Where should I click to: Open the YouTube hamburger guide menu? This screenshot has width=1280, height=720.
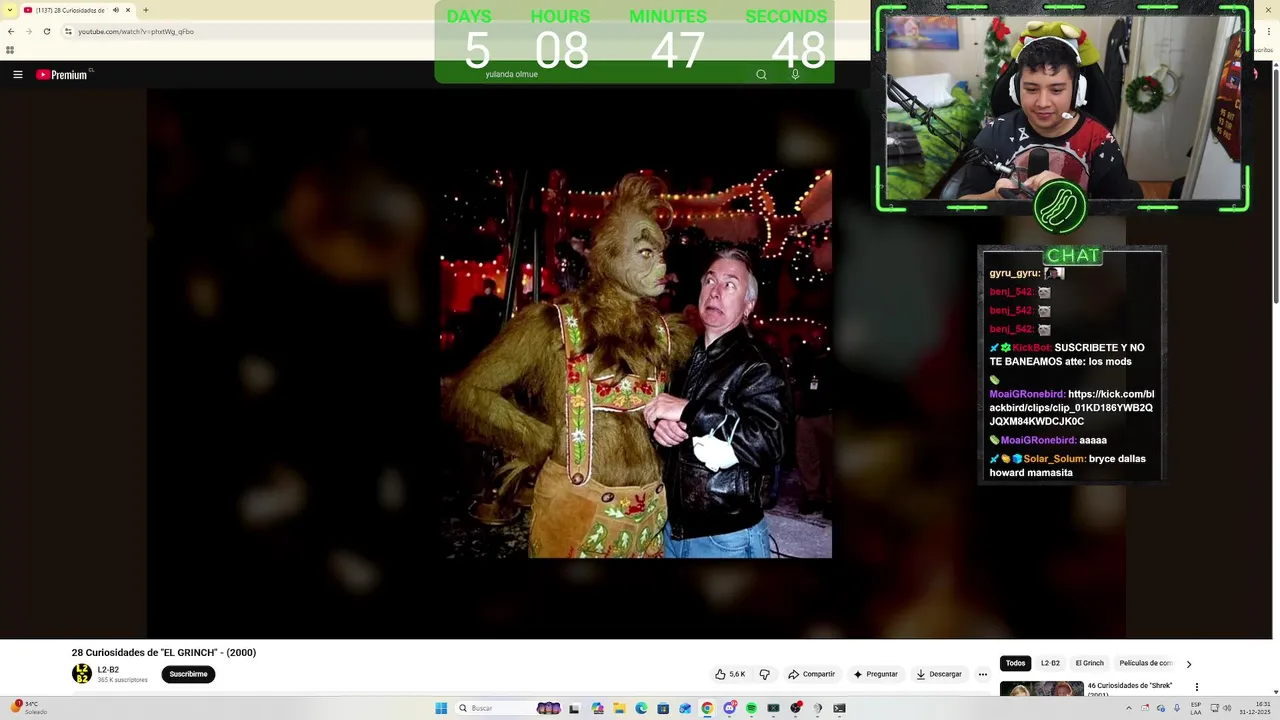click(x=17, y=75)
